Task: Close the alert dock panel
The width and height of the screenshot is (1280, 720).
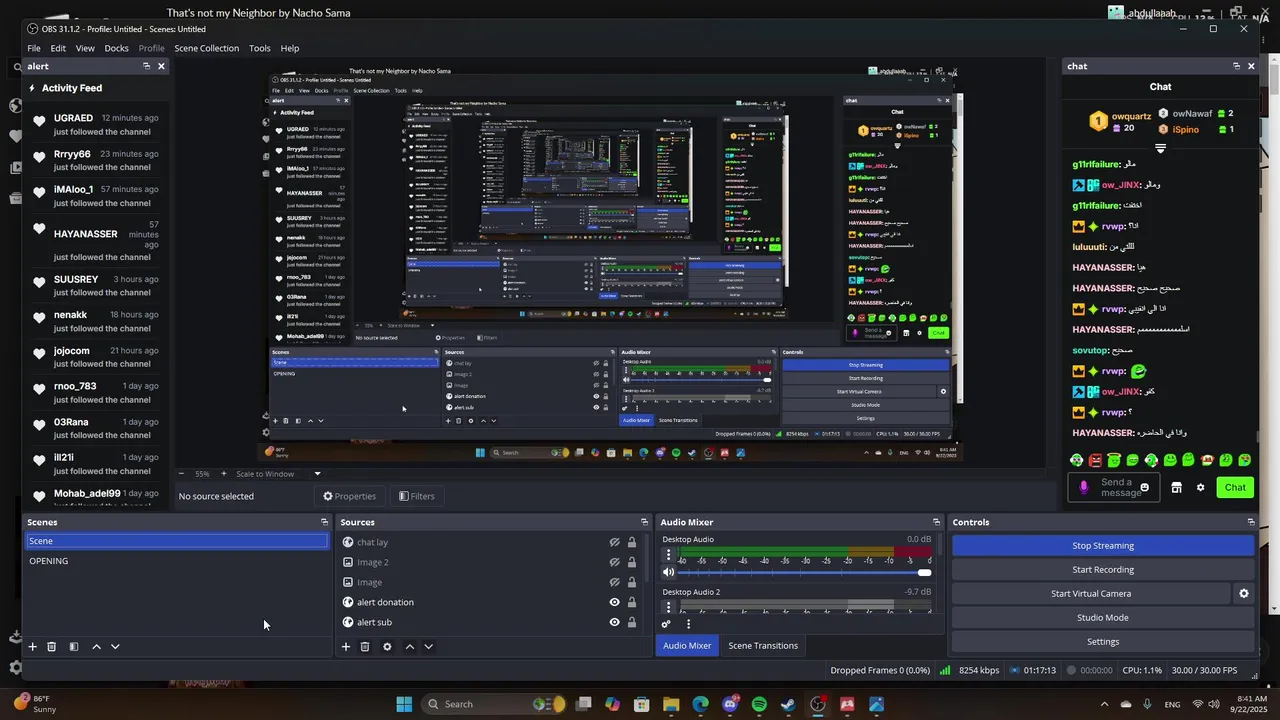Action: 161,66
